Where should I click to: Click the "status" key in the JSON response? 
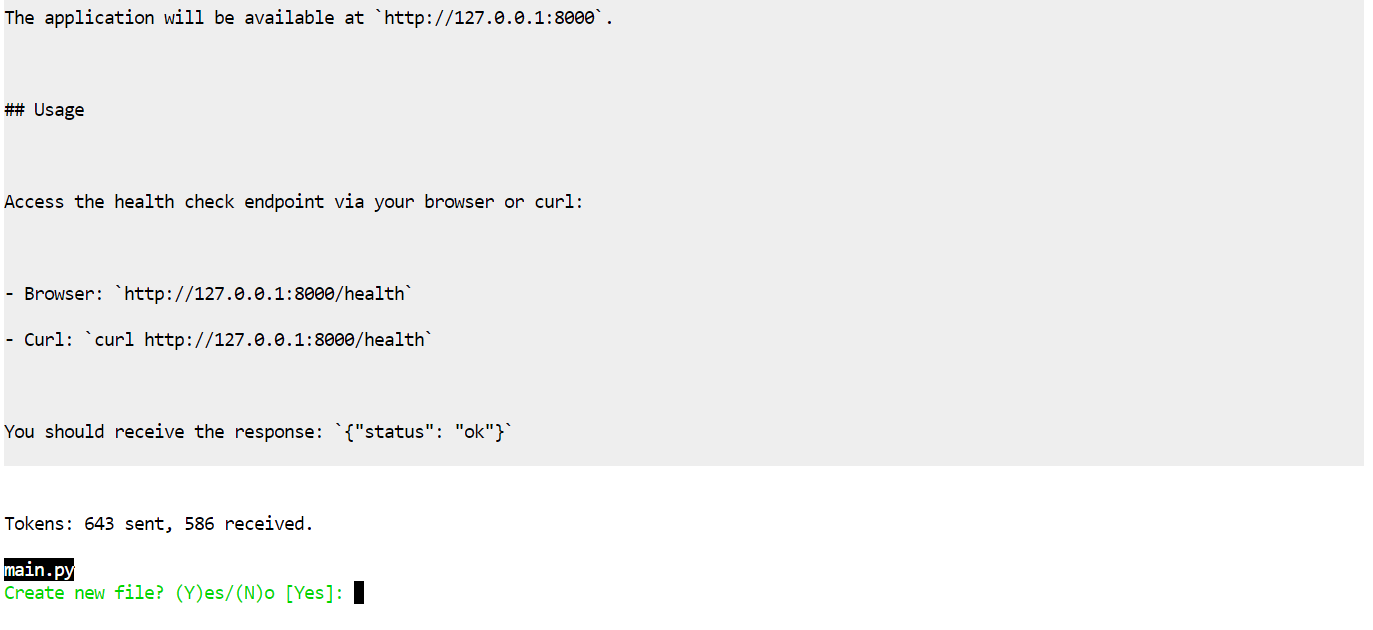[399, 432]
